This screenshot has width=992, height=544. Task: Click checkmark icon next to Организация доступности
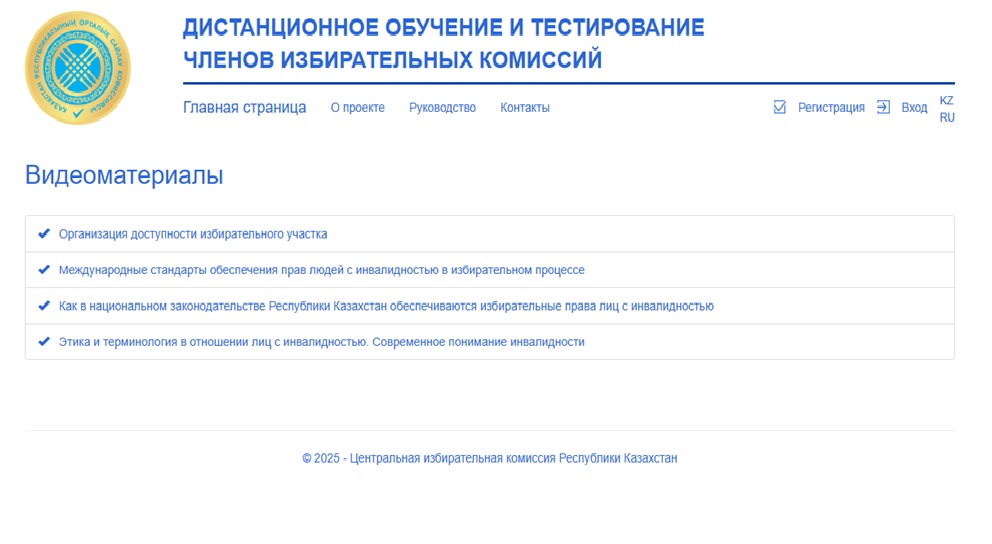44,234
